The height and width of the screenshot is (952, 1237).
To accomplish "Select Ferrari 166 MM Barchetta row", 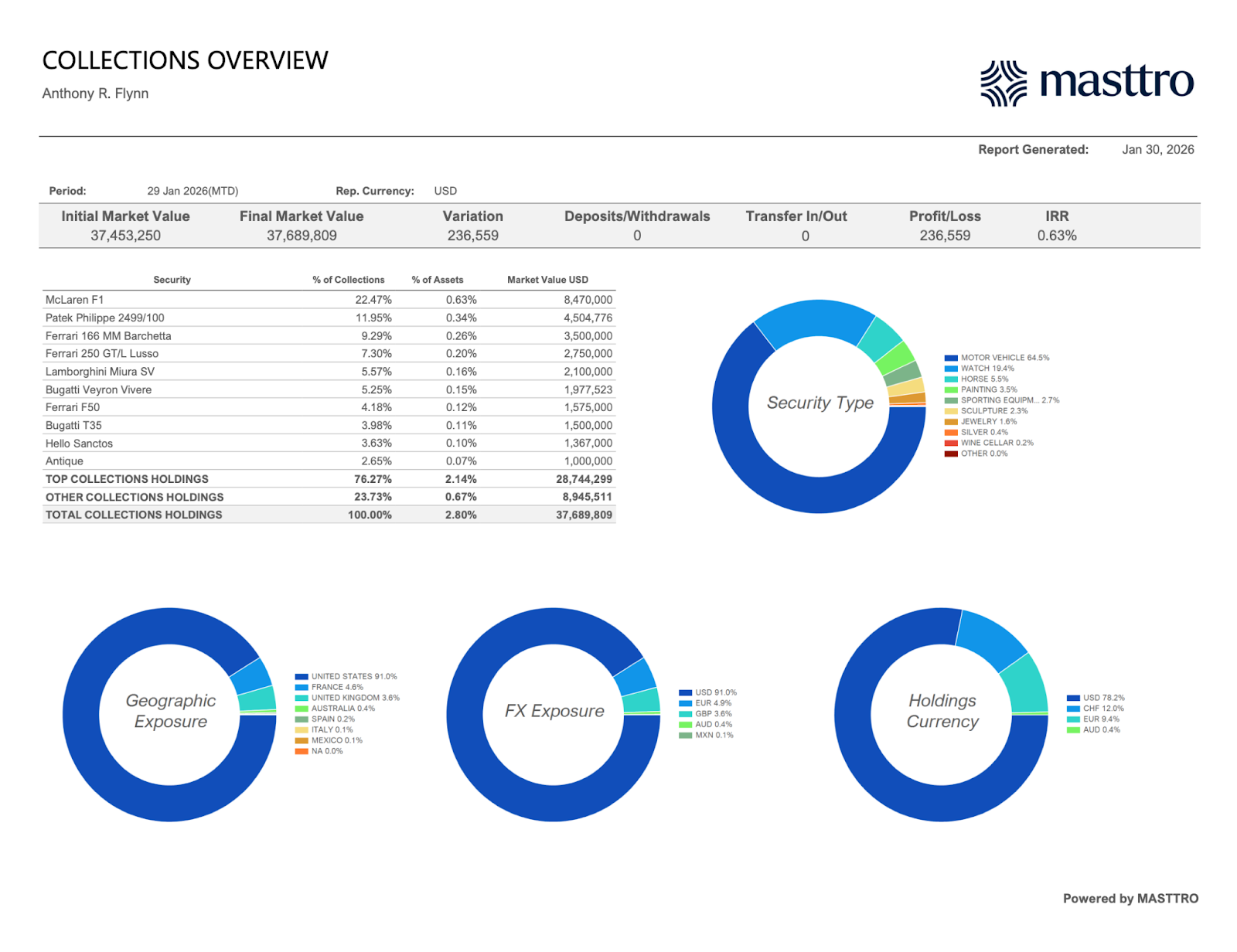I will tap(329, 336).
